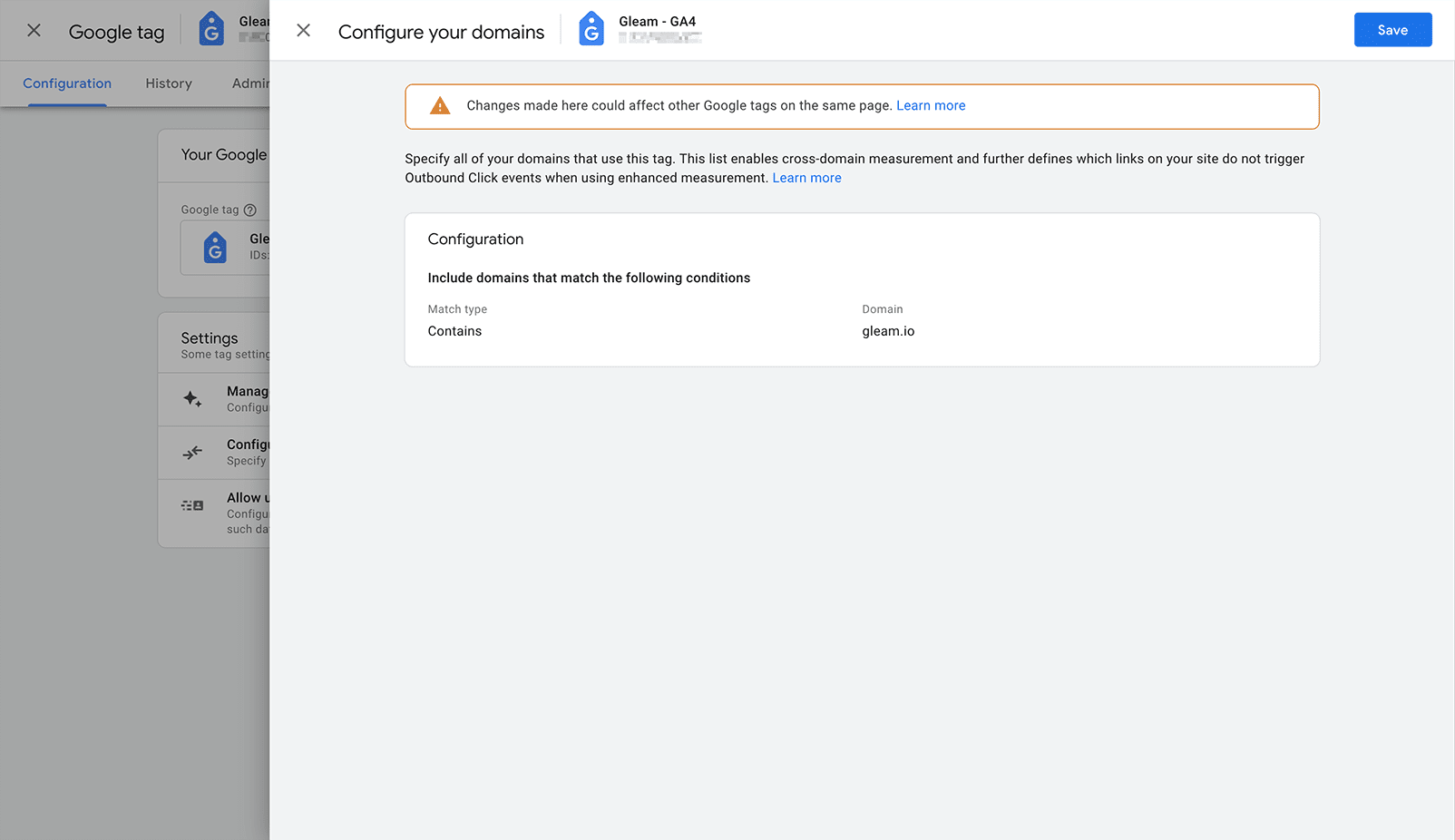Select the Configuration tab

pos(65,83)
